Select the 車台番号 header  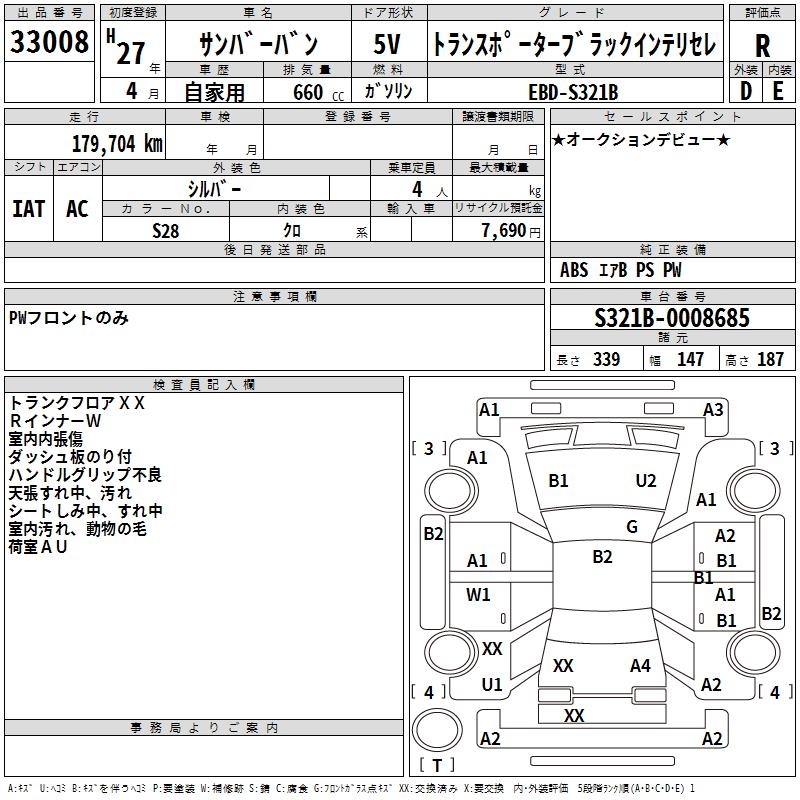pos(672,296)
